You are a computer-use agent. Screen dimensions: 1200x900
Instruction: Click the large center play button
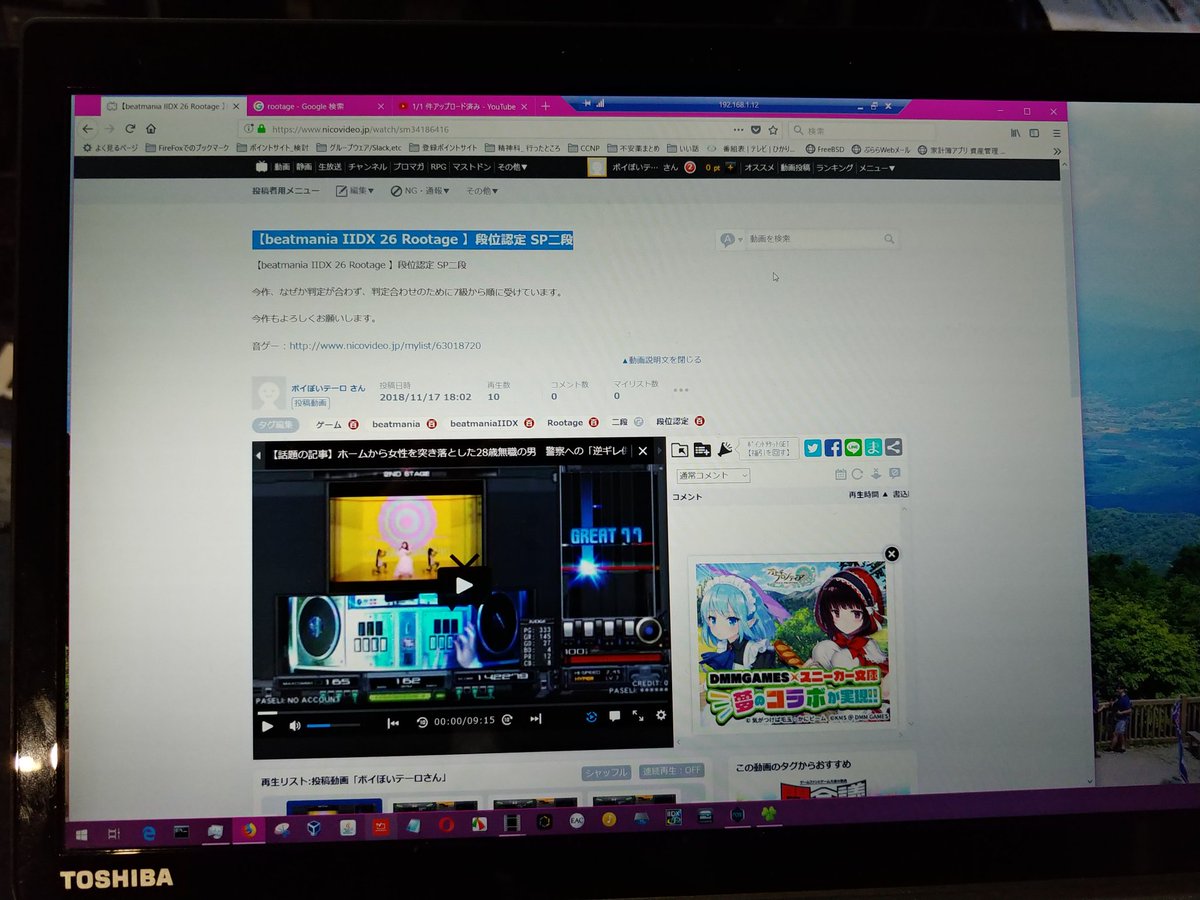tap(463, 586)
